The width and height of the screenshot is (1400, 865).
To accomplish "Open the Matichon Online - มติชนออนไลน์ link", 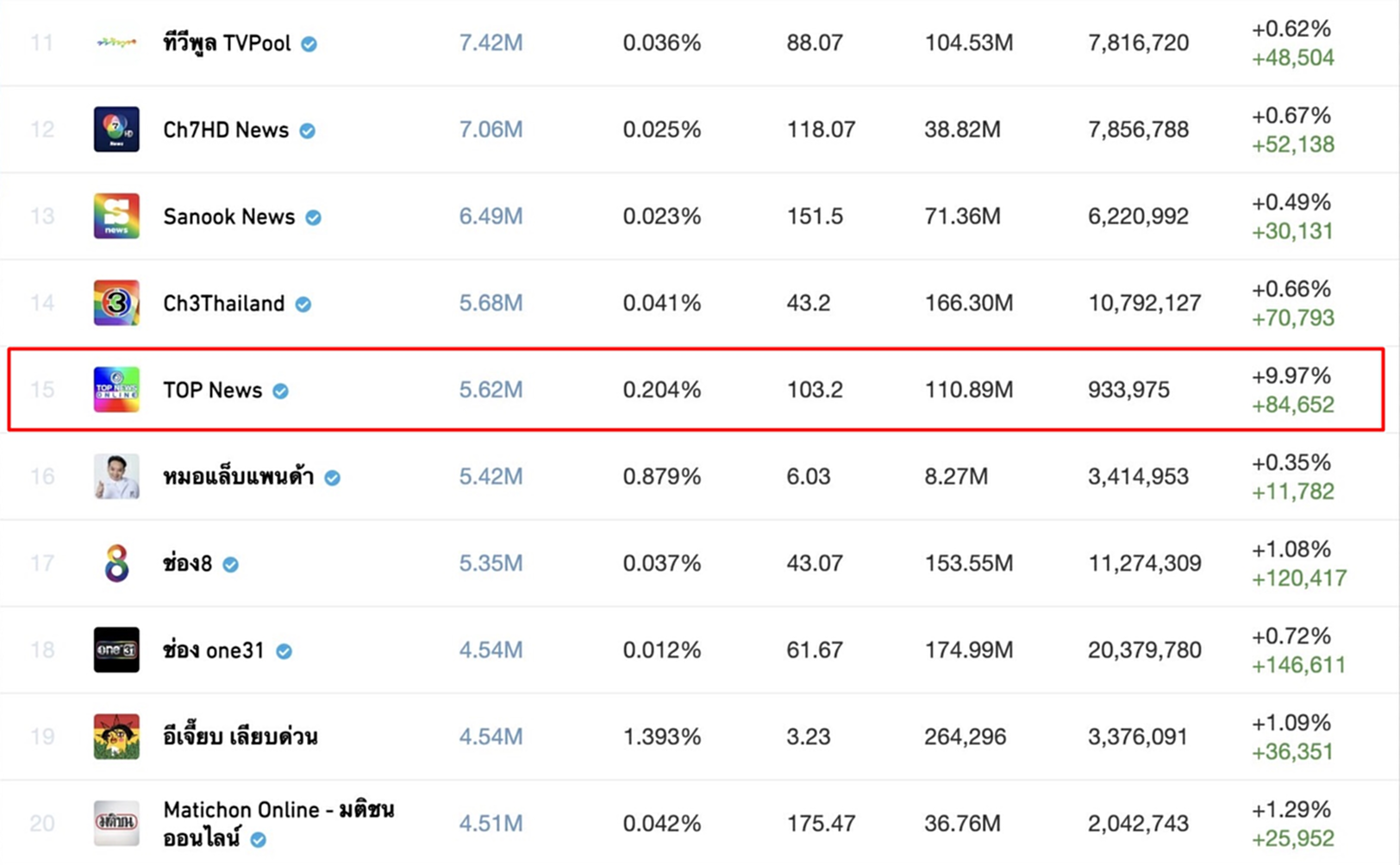I will pos(278,824).
